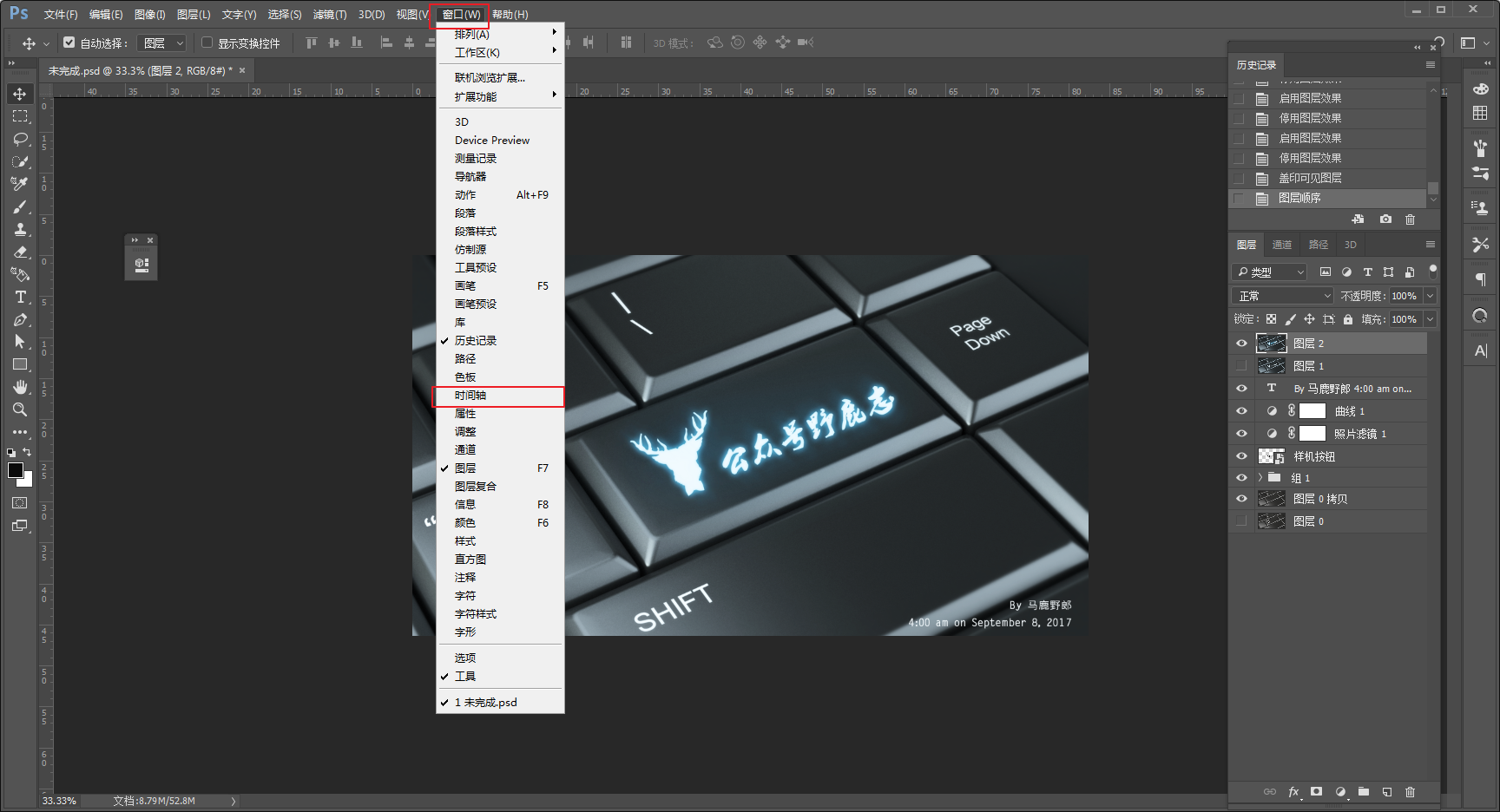Viewport: 1500px width, 812px height.
Task: Toggle the Auto-Select (自动选择) checkbox
Action: point(69,42)
